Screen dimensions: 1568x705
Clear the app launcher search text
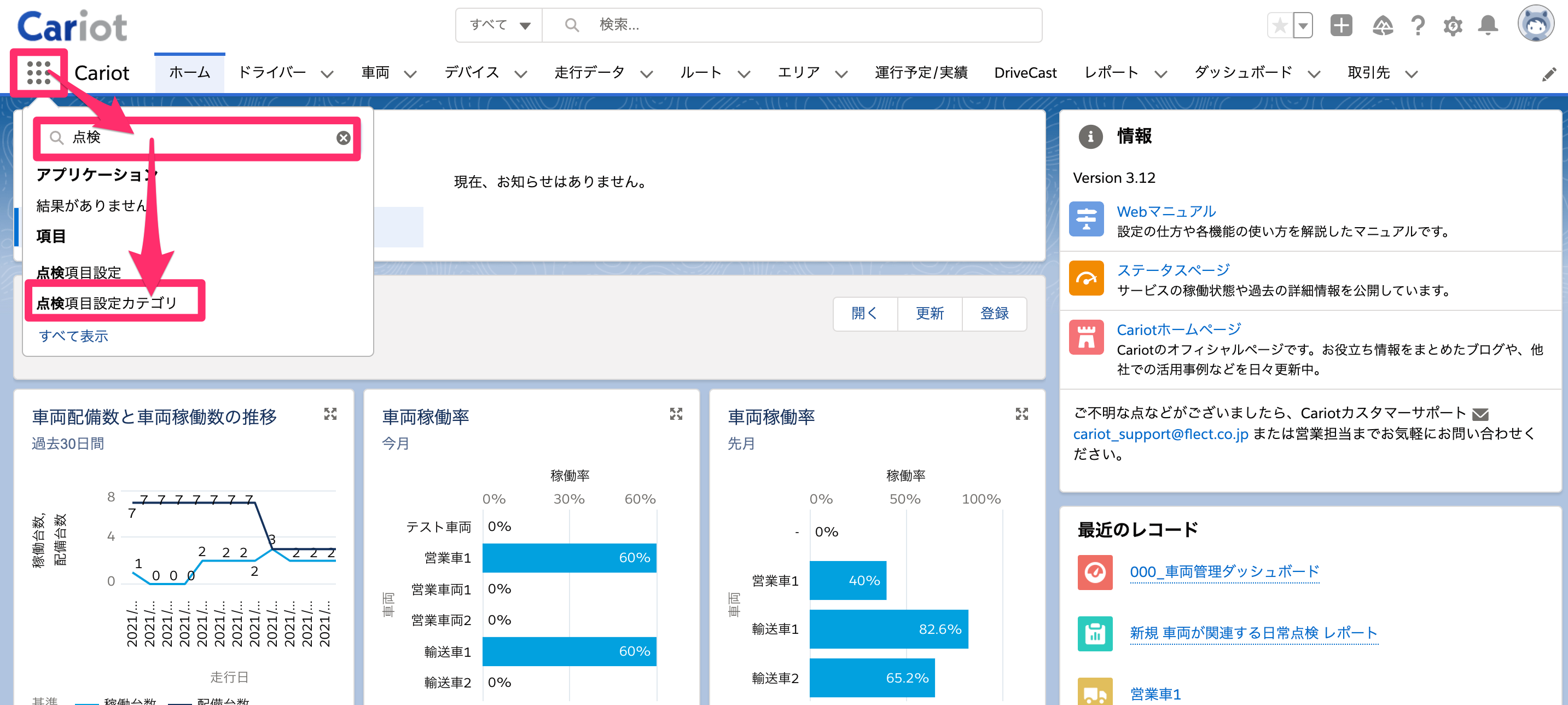pos(343,138)
